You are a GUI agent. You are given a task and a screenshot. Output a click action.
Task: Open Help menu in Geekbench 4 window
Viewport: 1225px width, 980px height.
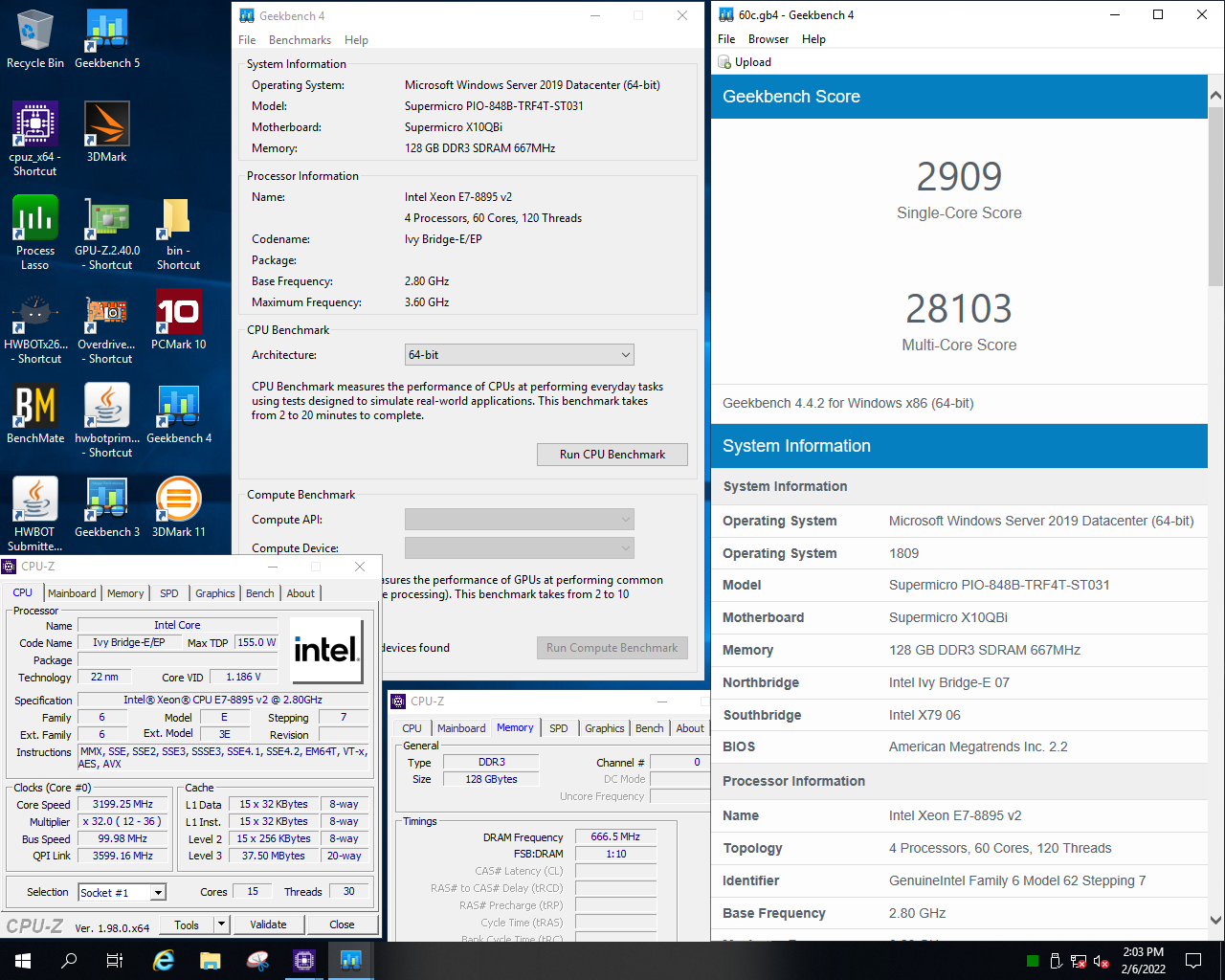pyautogui.click(x=356, y=40)
